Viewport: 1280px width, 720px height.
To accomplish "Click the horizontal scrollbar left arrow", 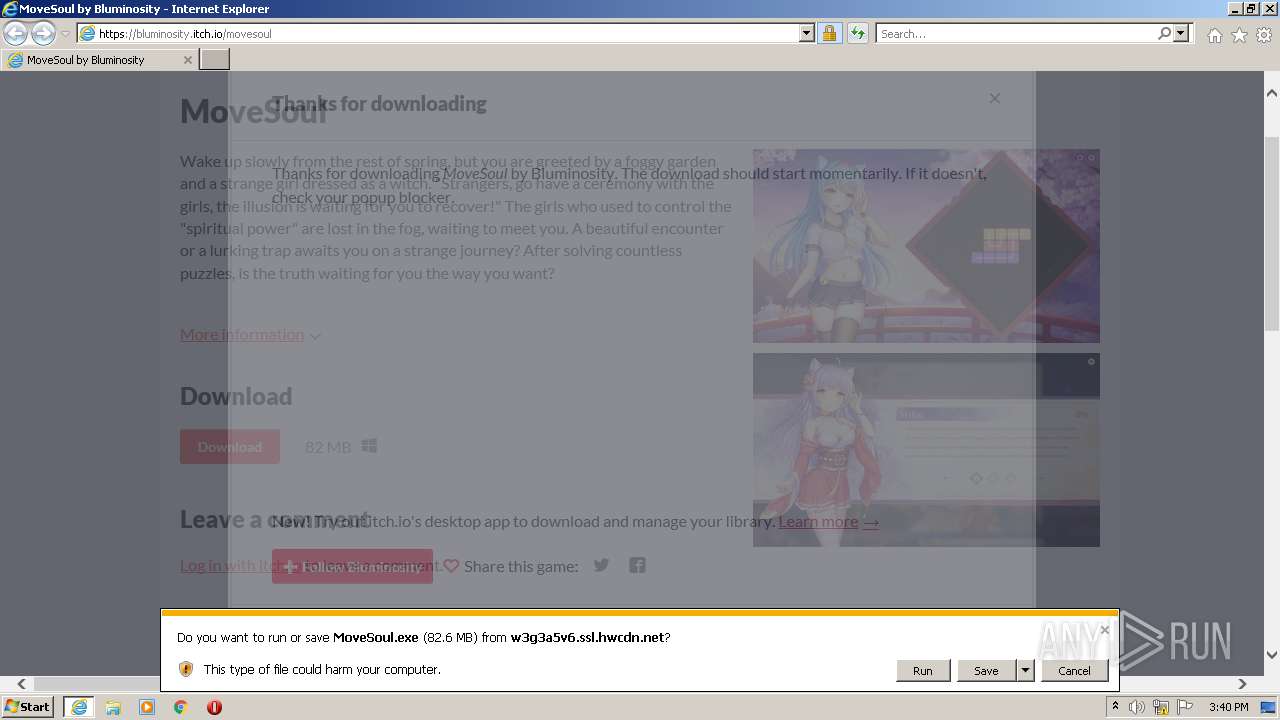I will [21, 684].
